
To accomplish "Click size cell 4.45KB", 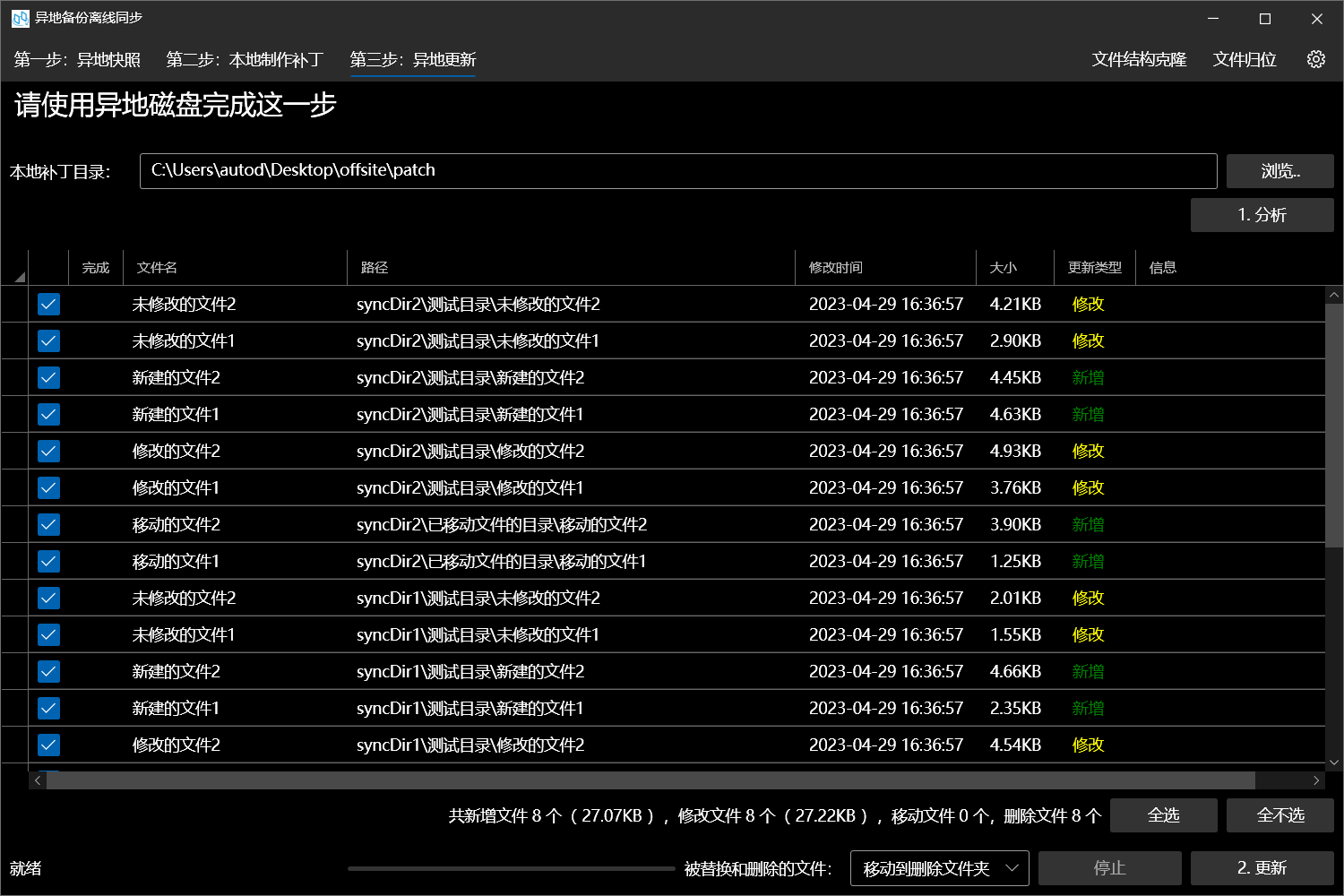I will coord(1015,378).
